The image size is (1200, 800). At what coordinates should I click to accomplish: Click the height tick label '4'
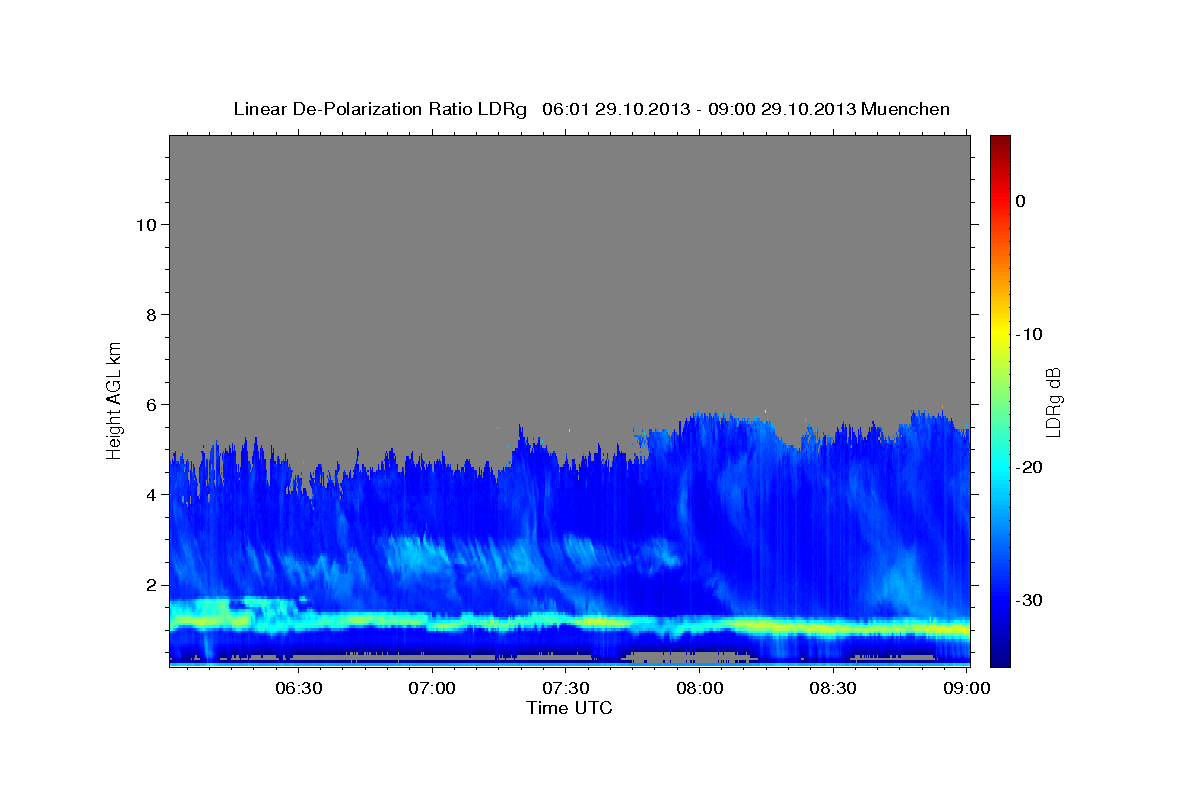point(150,495)
